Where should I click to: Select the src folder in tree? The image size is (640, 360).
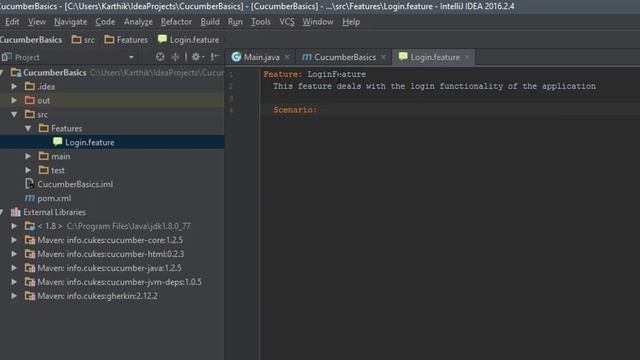click(x=42, y=115)
